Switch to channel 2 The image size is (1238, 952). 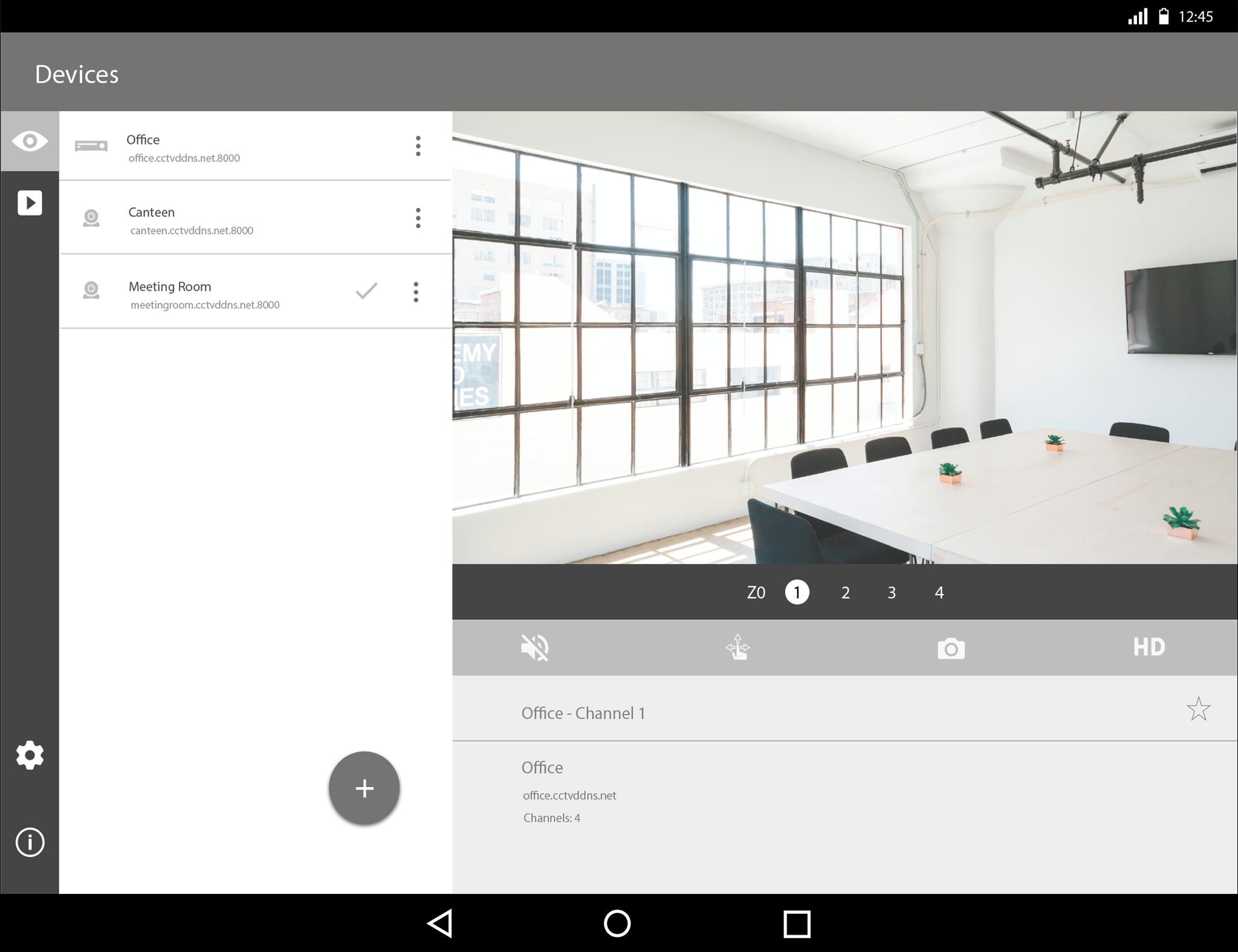846,592
